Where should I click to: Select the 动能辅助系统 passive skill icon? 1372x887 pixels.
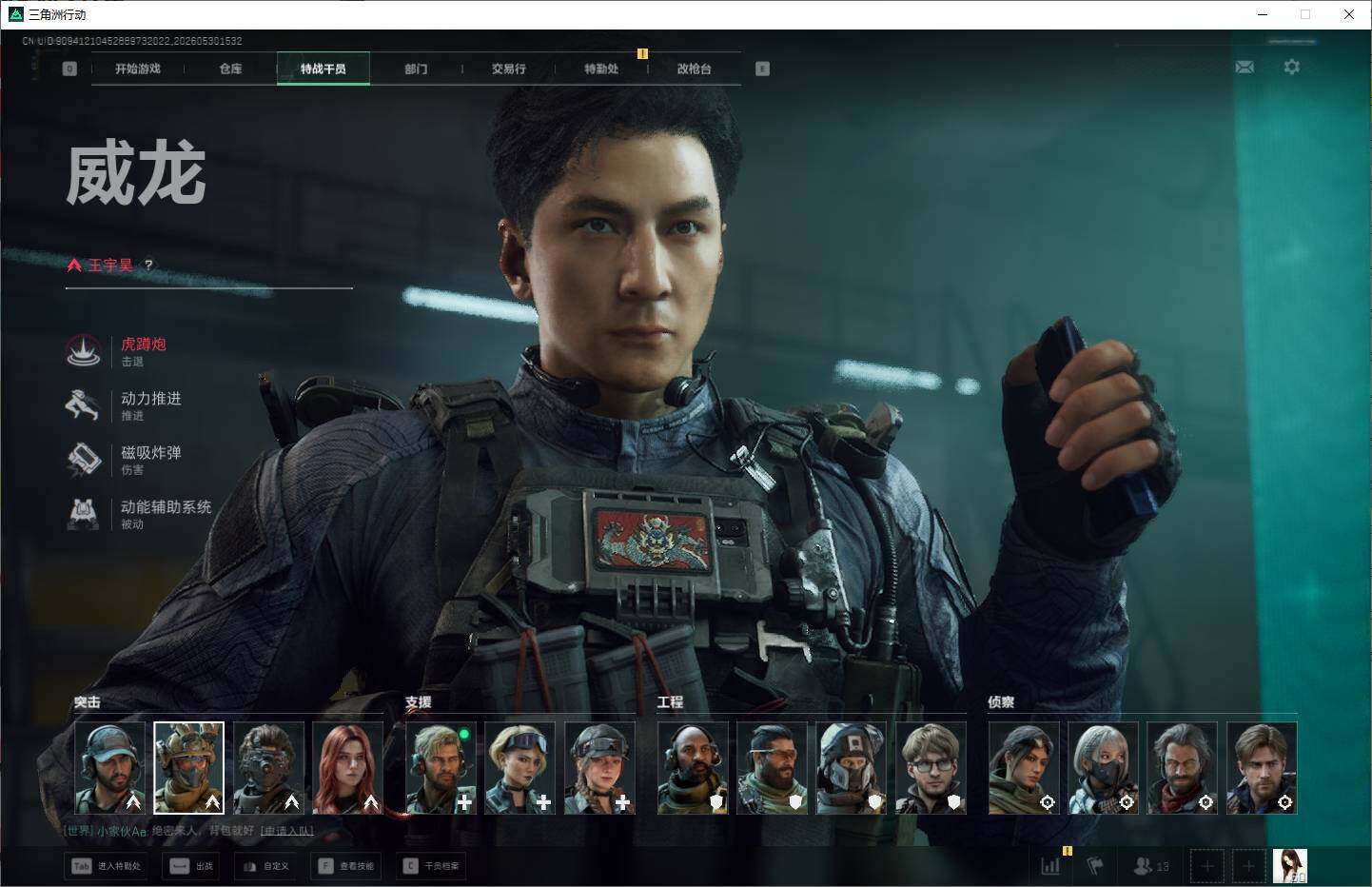[84, 514]
